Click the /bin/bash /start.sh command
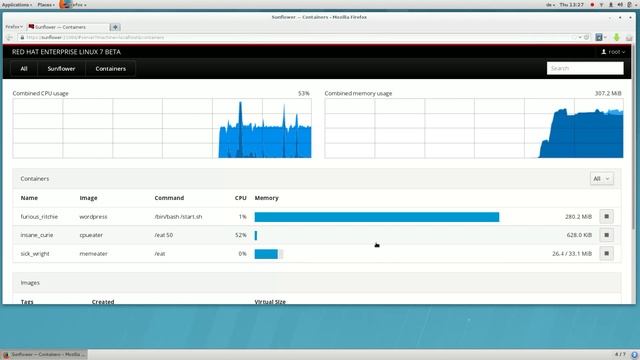This screenshot has width=640, height=360. pos(178,217)
